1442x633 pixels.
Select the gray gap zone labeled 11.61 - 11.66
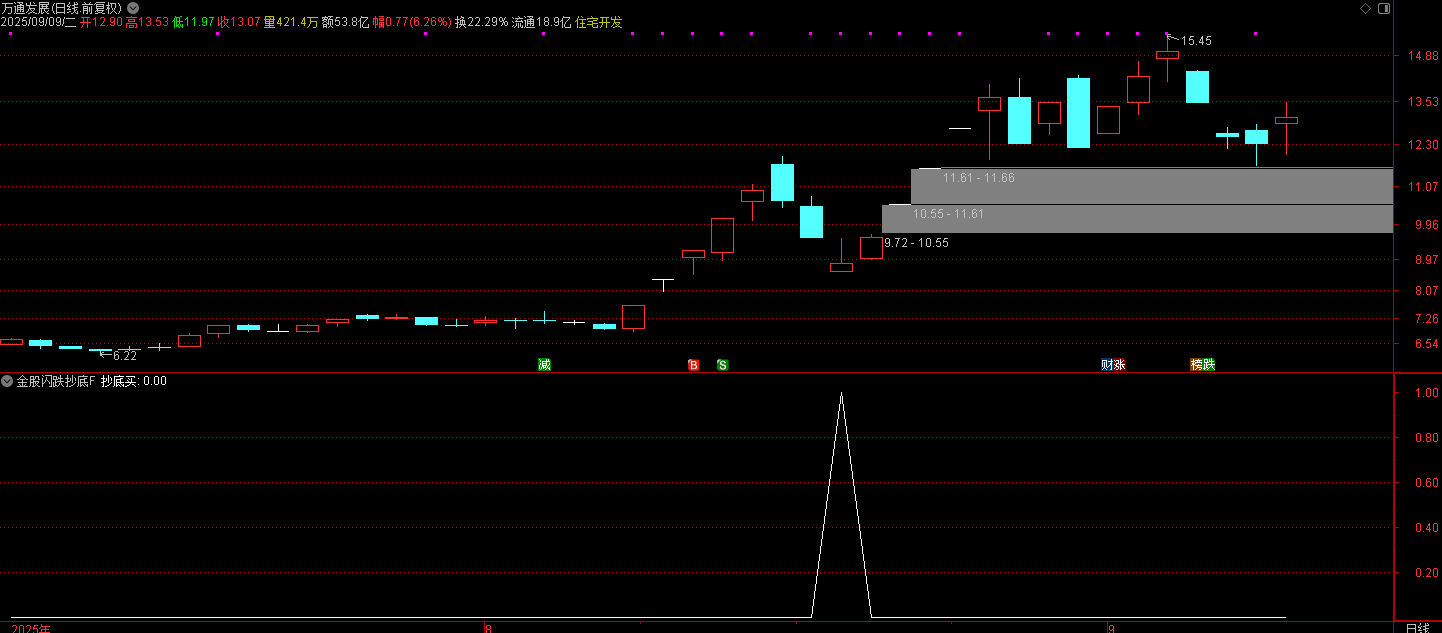tap(1151, 186)
